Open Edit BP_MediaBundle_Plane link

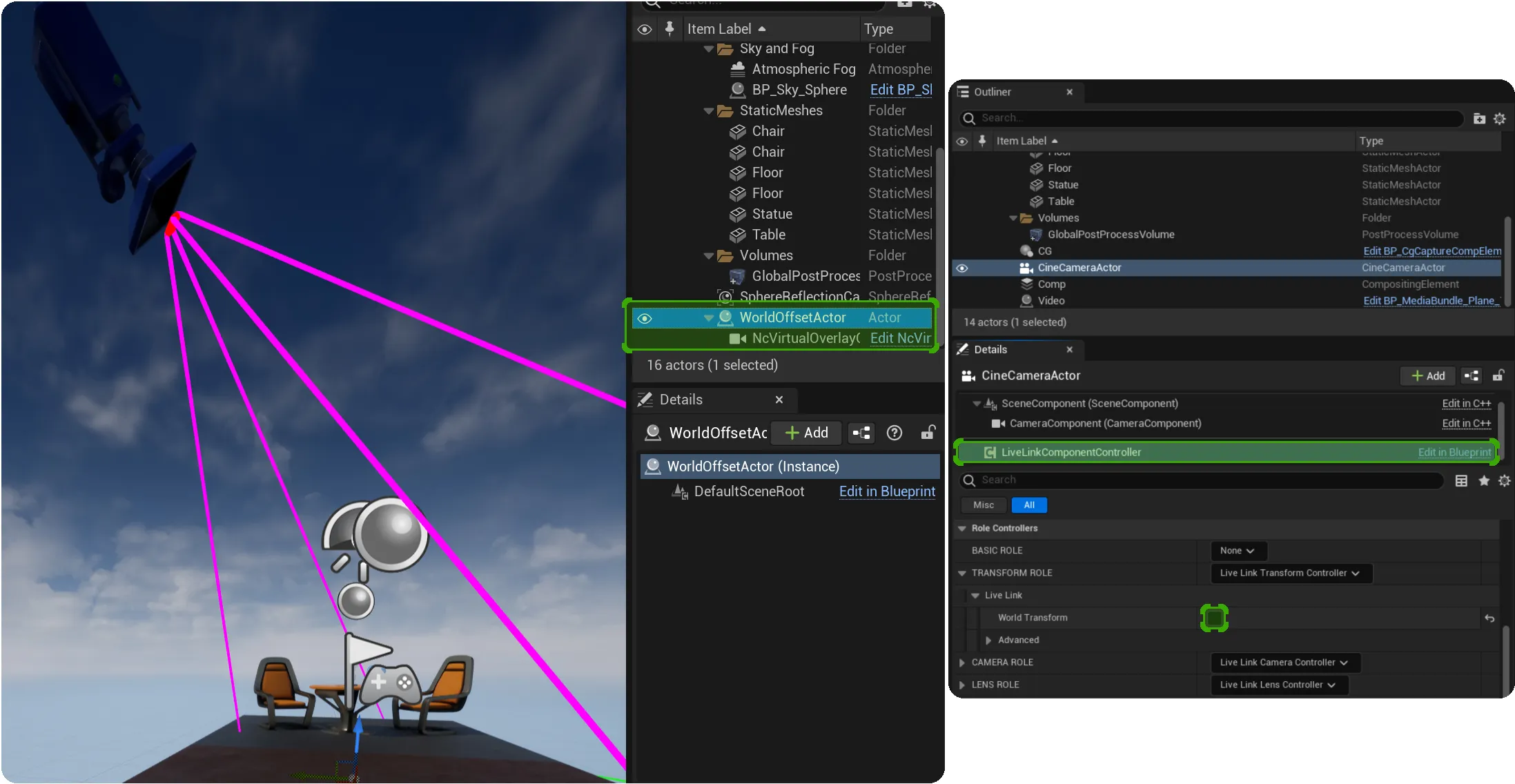click(1431, 301)
